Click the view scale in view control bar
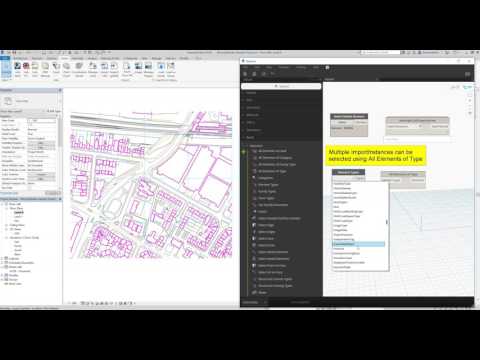 tap(74, 303)
